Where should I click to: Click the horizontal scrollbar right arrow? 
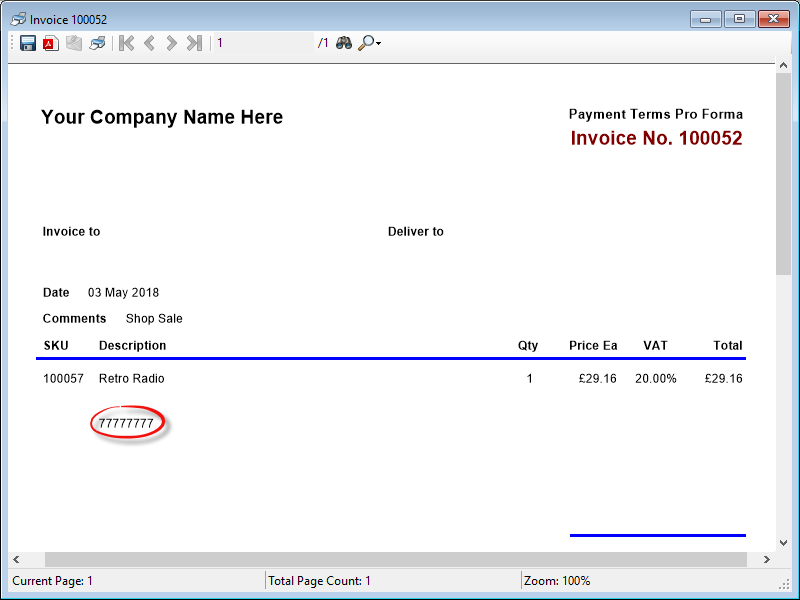767,558
